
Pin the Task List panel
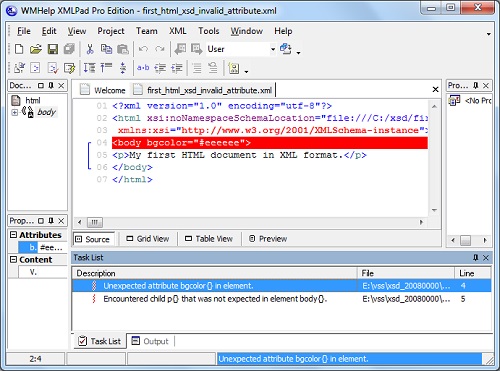(x=476, y=257)
